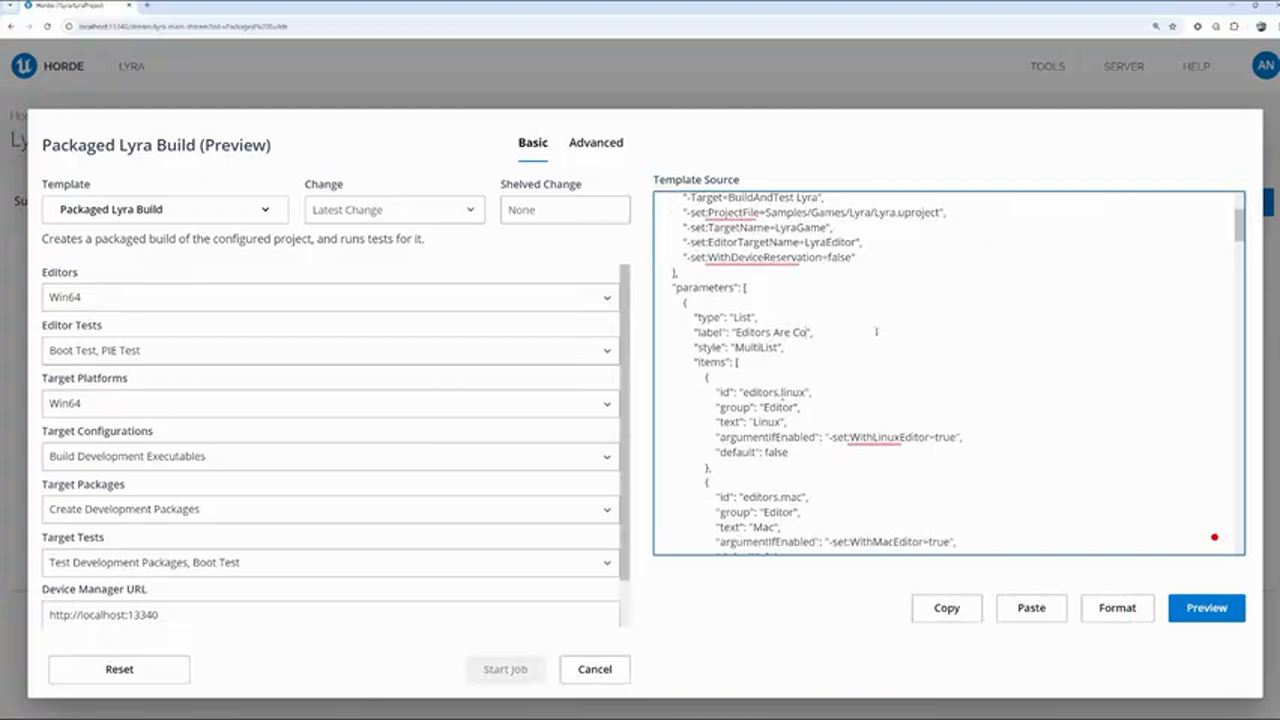The height and width of the screenshot is (720, 1280).
Task: Expand the Editor Tests dropdown
Action: tap(330, 351)
